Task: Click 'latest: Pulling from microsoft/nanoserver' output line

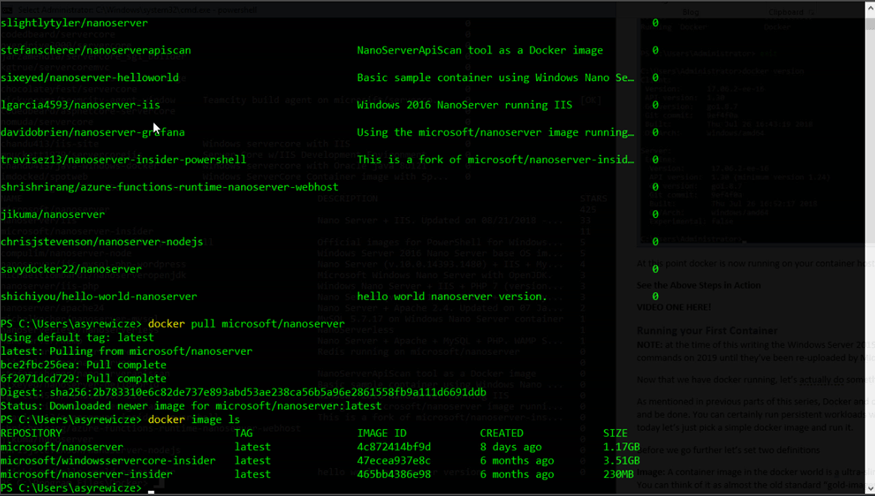Action: click(126, 351)
